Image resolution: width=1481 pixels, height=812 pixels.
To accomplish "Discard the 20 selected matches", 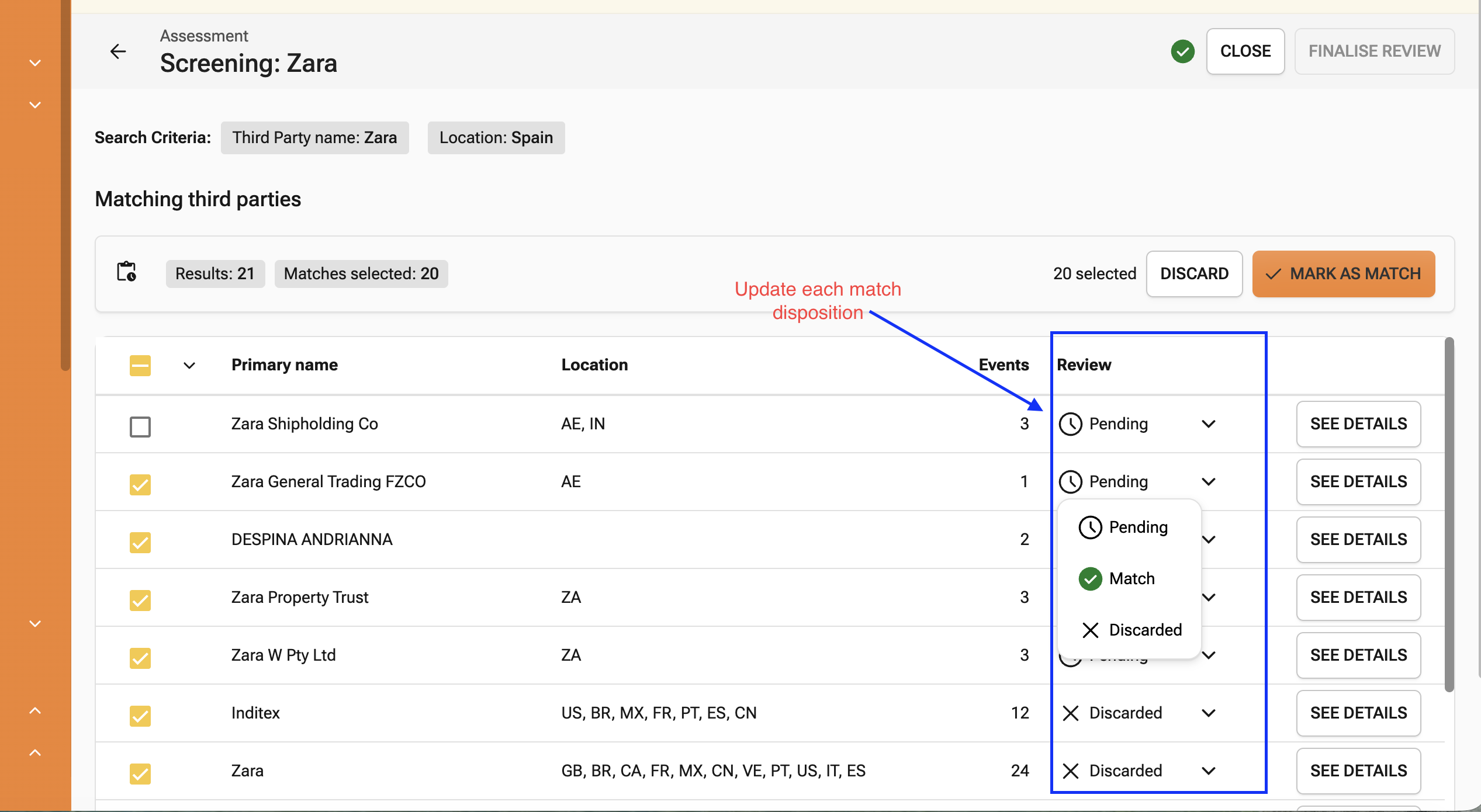I will [x=1194, y=274].
